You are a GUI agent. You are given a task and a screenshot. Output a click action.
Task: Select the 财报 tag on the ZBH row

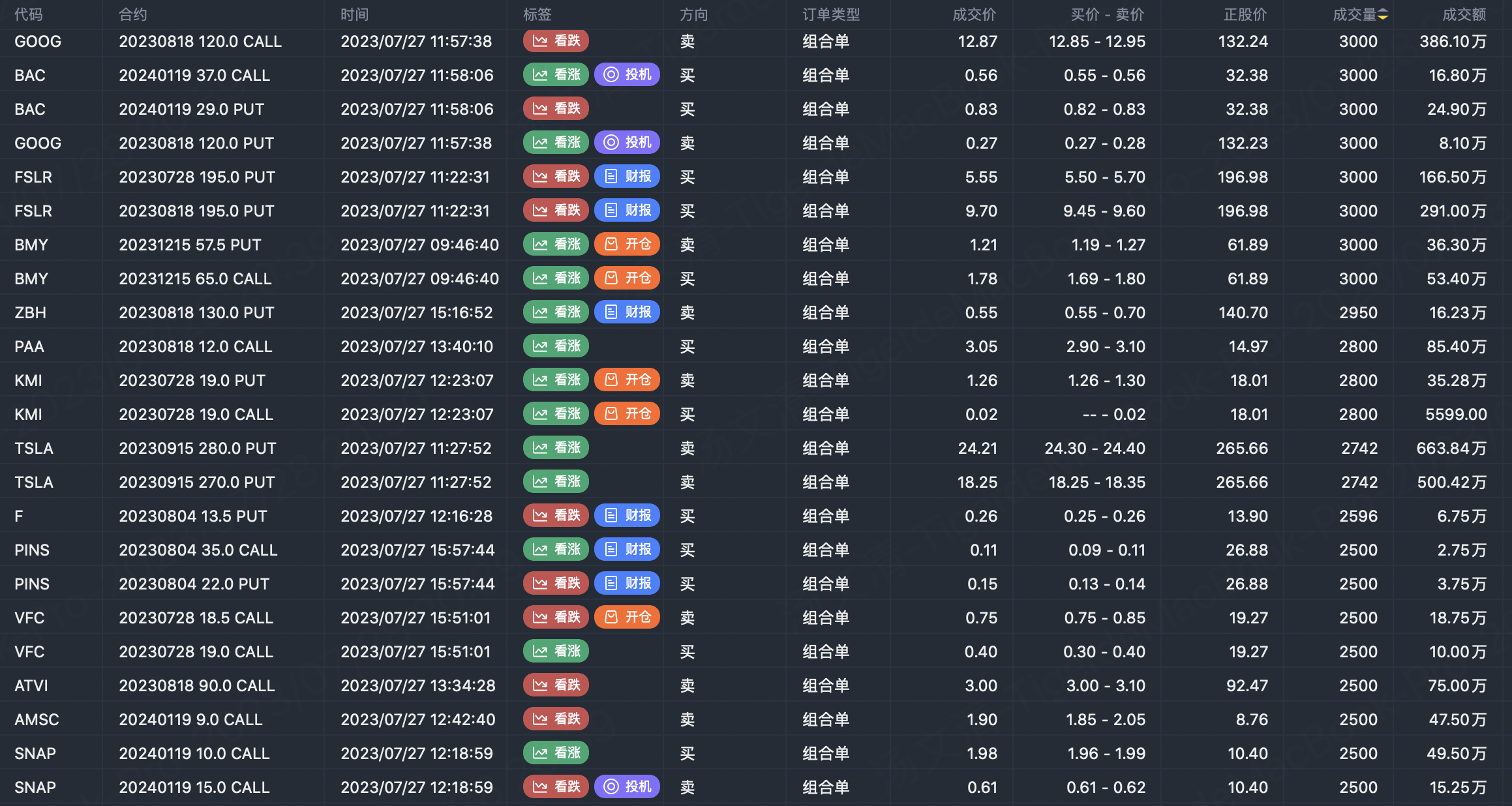pyautogui.click(x=627, y=312)
